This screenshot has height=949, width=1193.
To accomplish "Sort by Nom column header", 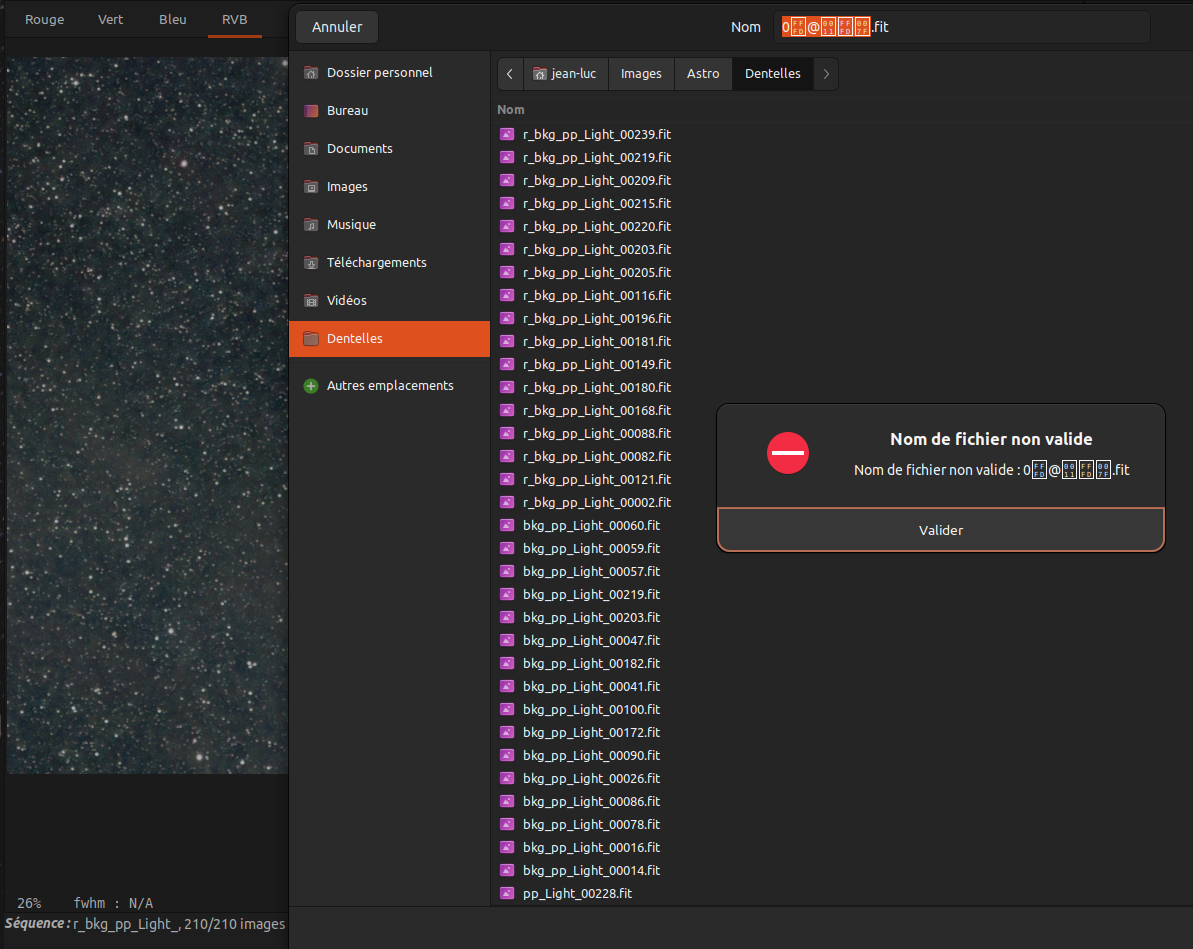I will 511,110.
